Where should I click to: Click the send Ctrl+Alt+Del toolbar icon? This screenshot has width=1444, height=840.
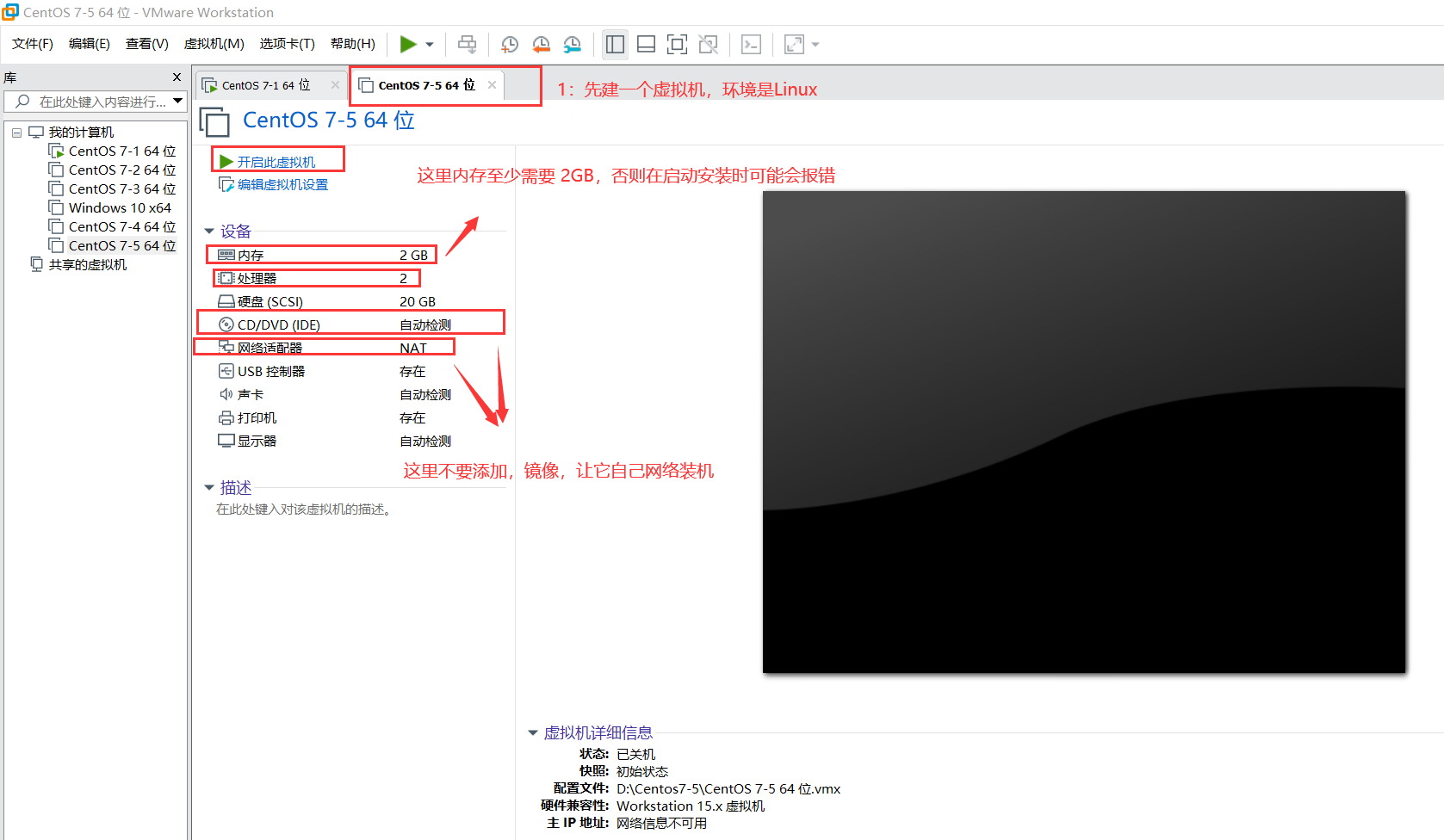coord(467,44)
